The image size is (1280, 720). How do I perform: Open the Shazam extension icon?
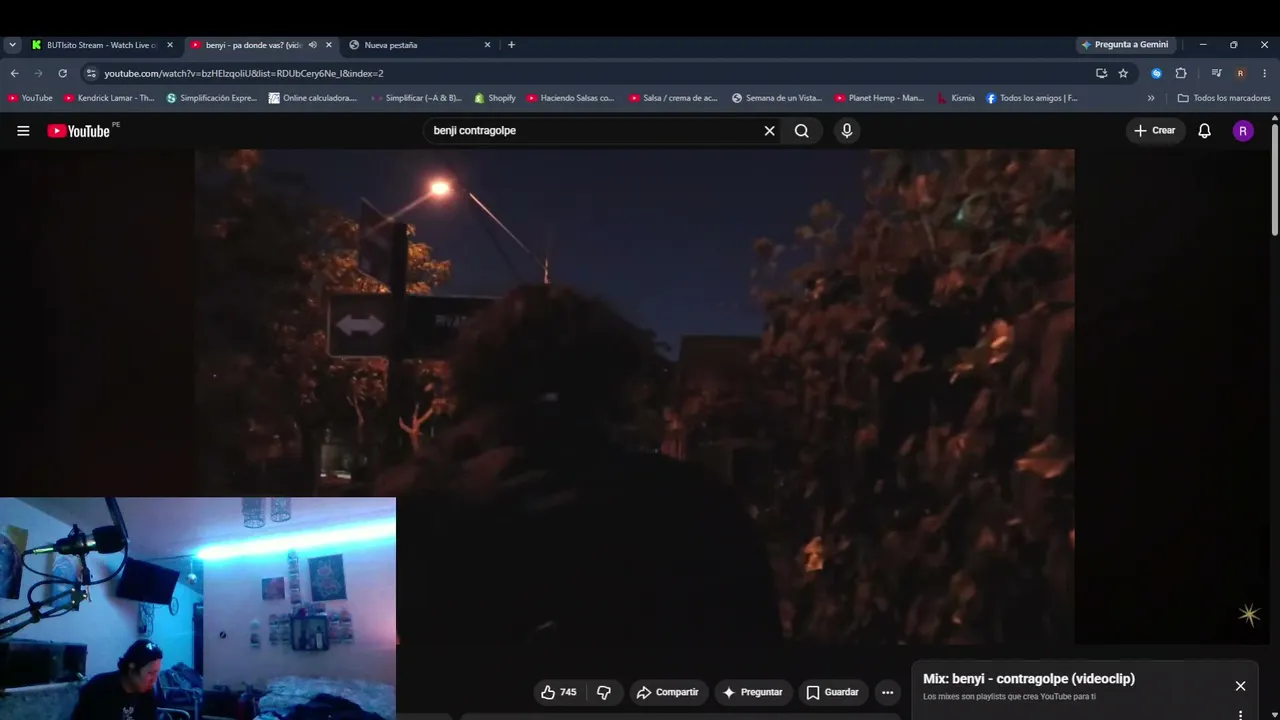1156,73
